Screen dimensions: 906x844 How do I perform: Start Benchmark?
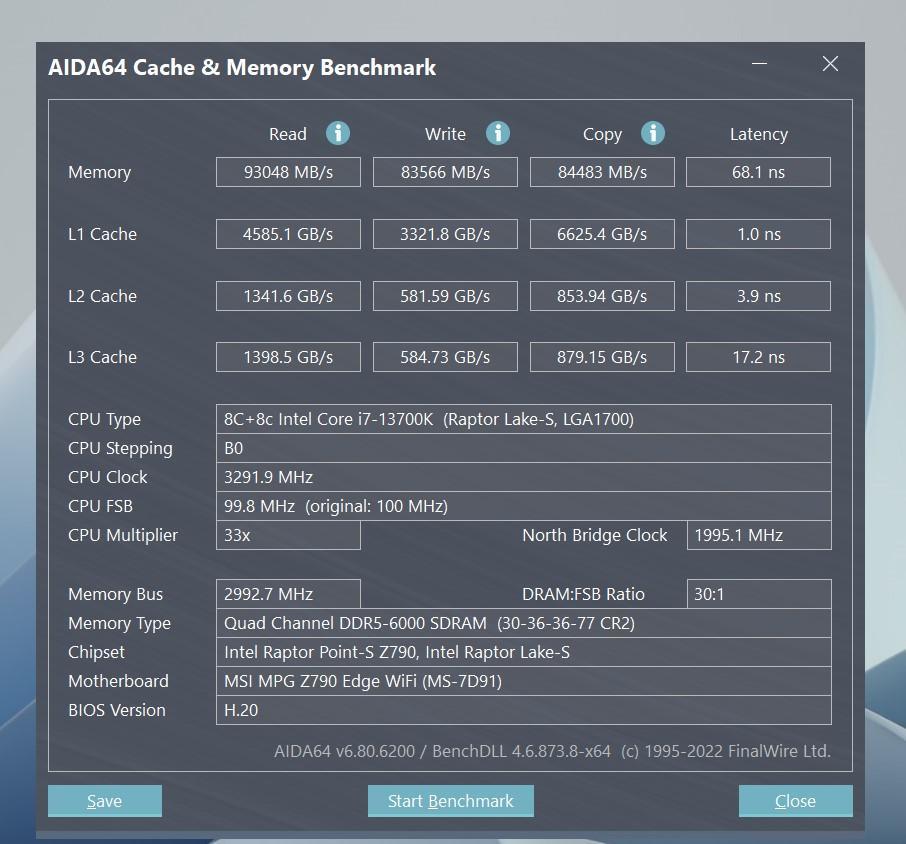coord(451,801)
